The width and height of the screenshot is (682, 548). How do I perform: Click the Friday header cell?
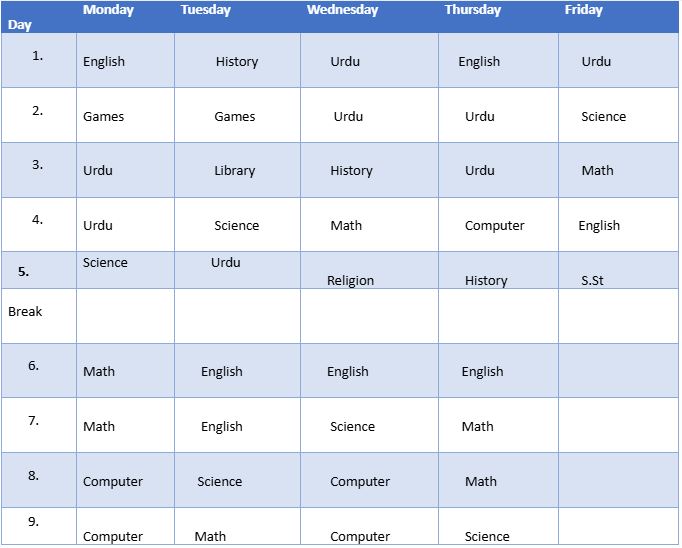coord(619,17)
